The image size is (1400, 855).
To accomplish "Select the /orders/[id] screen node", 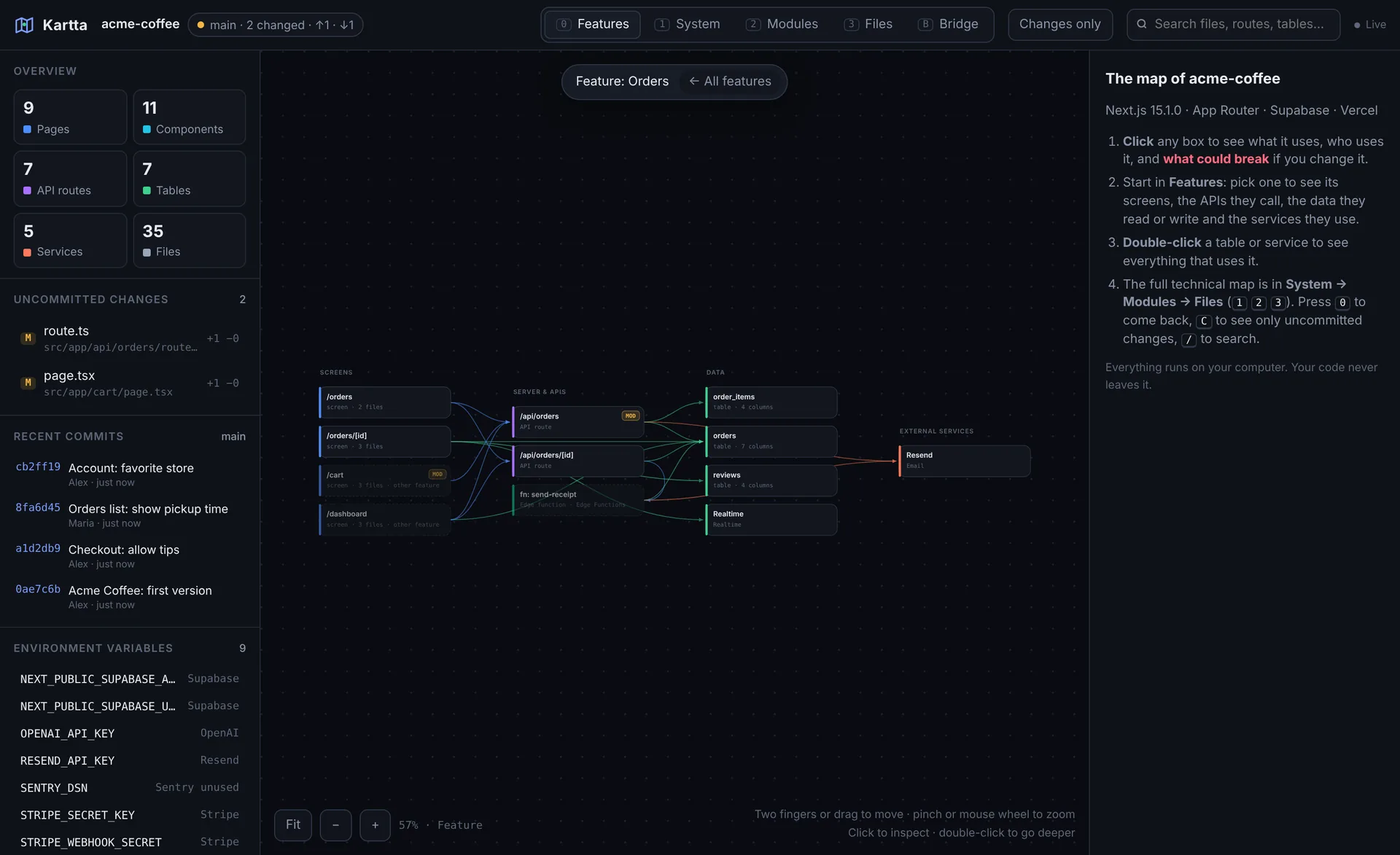I will tap(385, 441).
